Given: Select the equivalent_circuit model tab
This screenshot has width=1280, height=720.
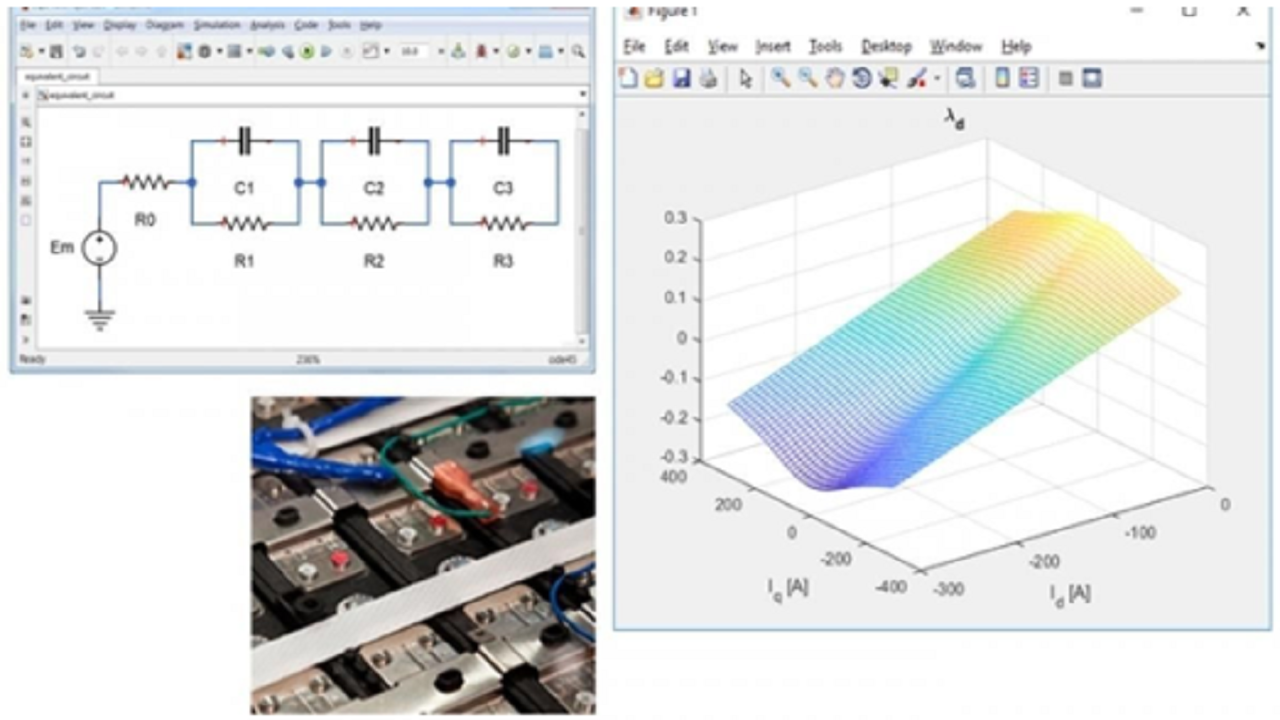Looking at the screenshot, I should coord(56,75).
